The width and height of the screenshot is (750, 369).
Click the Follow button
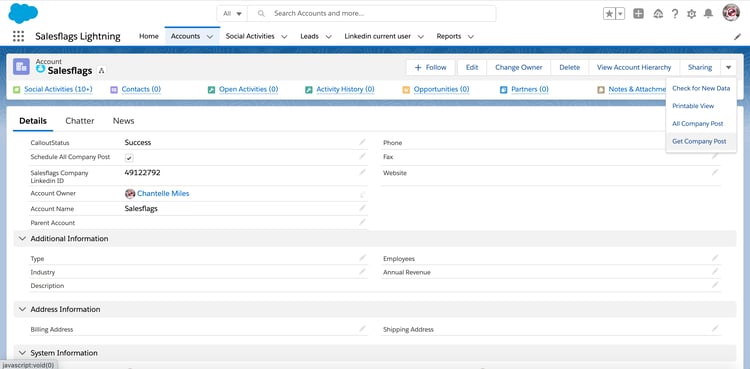[x=430, y=67]
